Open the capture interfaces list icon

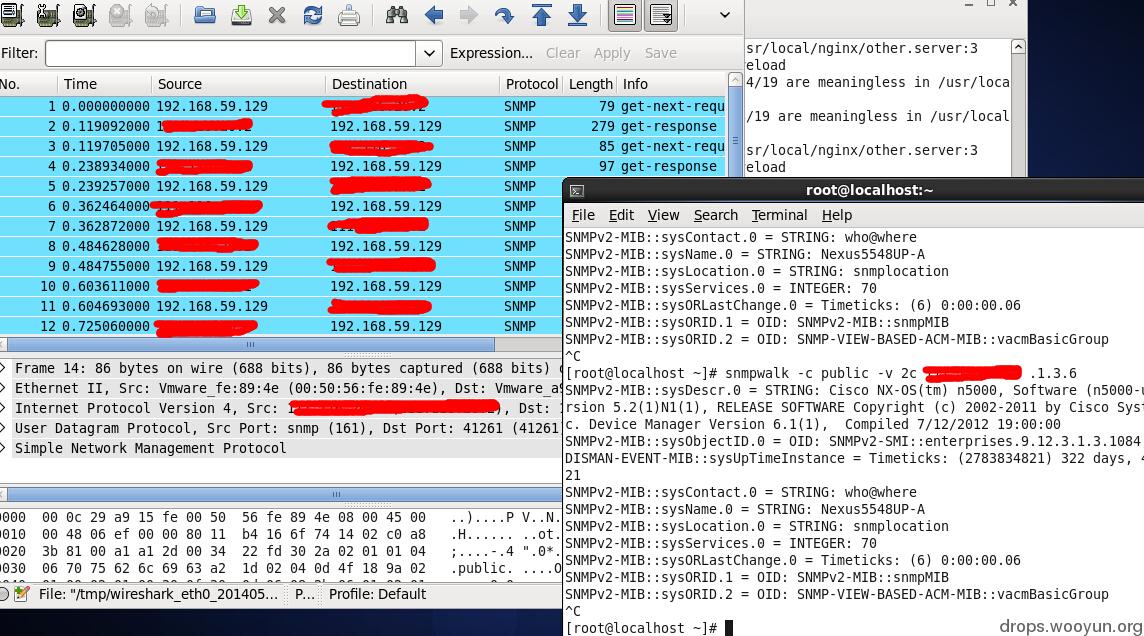(x=12, y=15)
